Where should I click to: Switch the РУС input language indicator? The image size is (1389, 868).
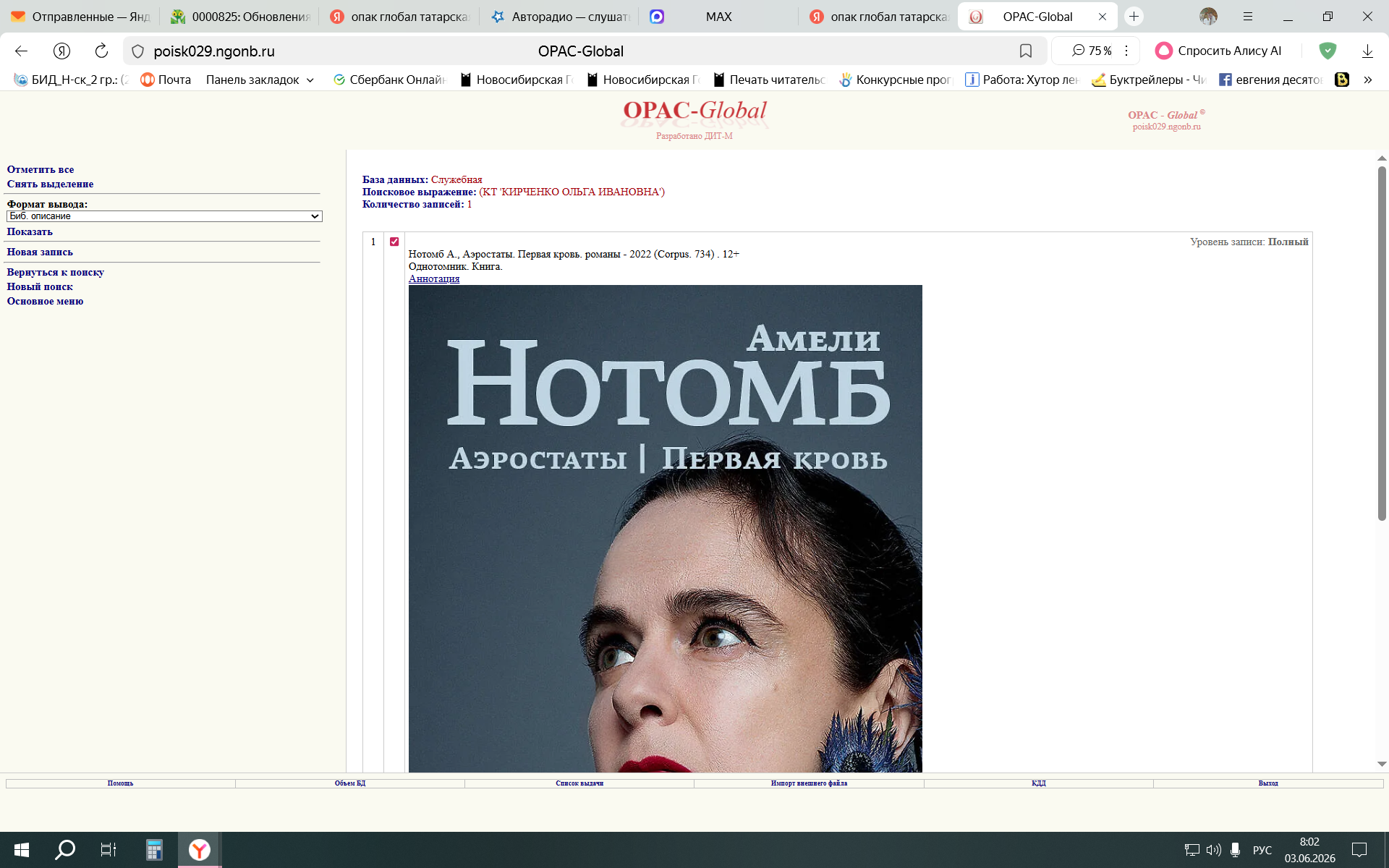[x=1262, y=850]
